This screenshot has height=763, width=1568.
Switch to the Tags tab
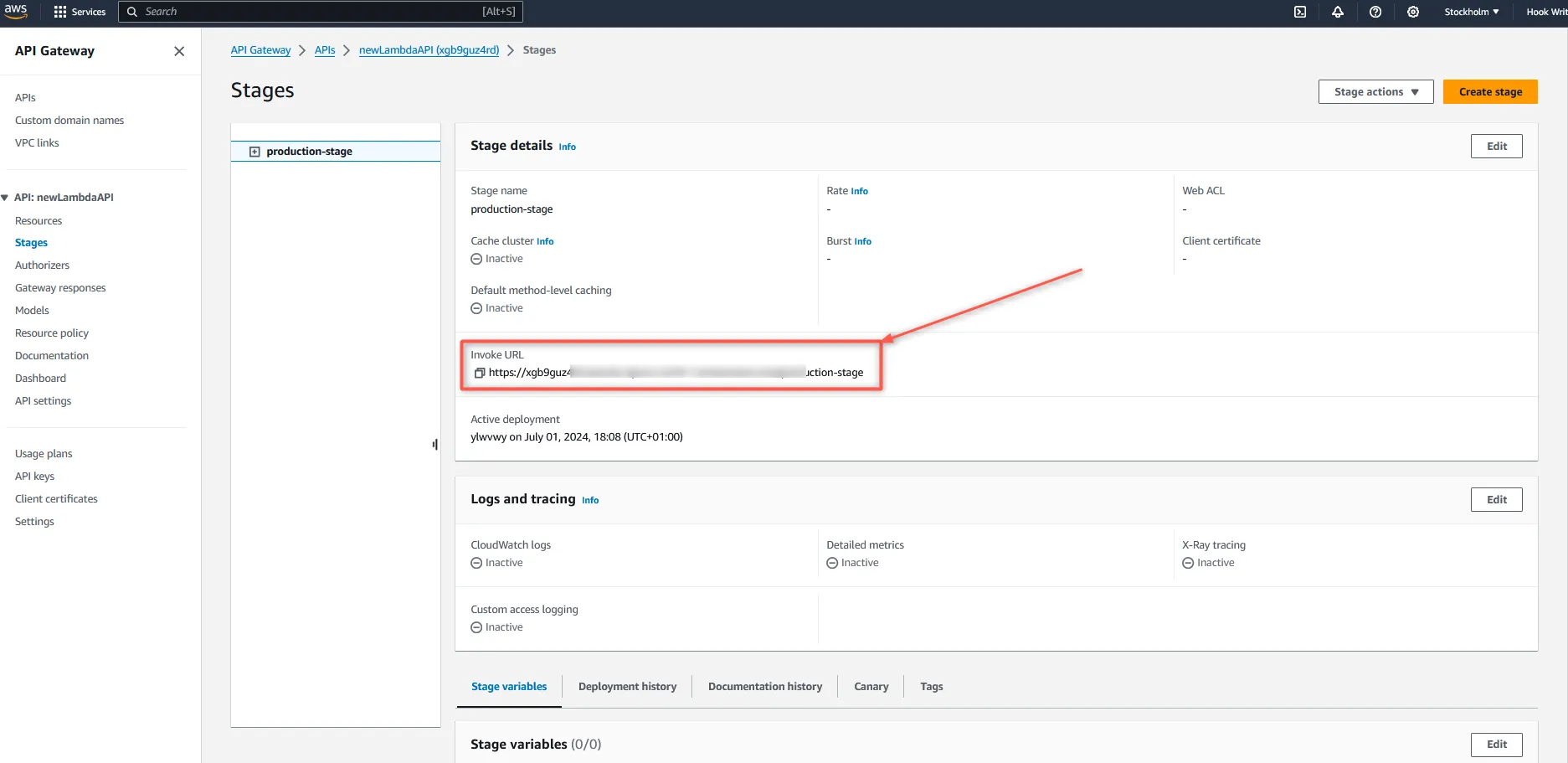(932, 687)
